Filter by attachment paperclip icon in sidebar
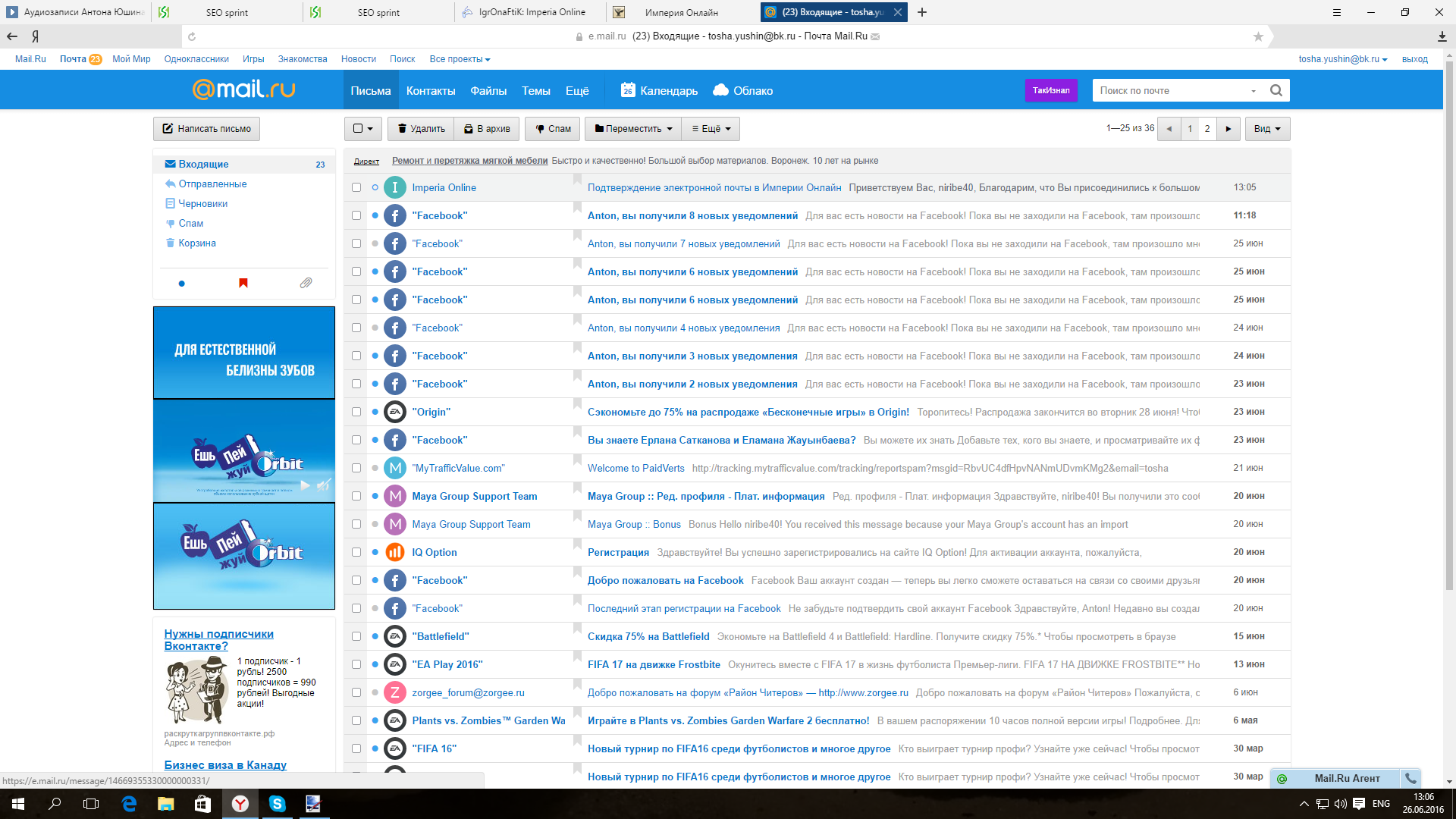The height and width of the screenshot is (819, 1456). tap(306, 283)
